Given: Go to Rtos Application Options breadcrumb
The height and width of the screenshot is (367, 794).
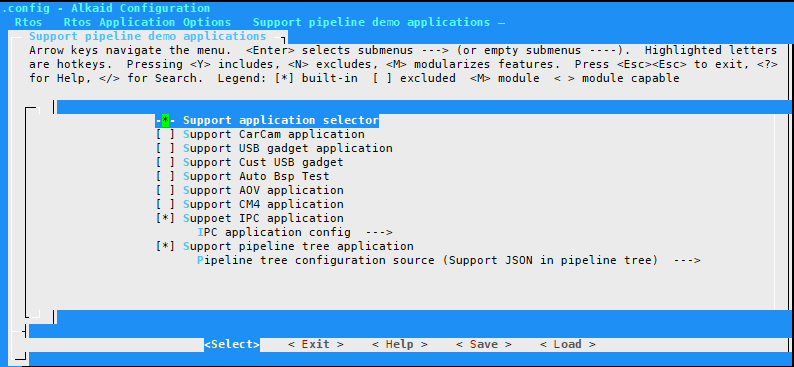Looking at the screenshot, I should click(x=147, y=22).
